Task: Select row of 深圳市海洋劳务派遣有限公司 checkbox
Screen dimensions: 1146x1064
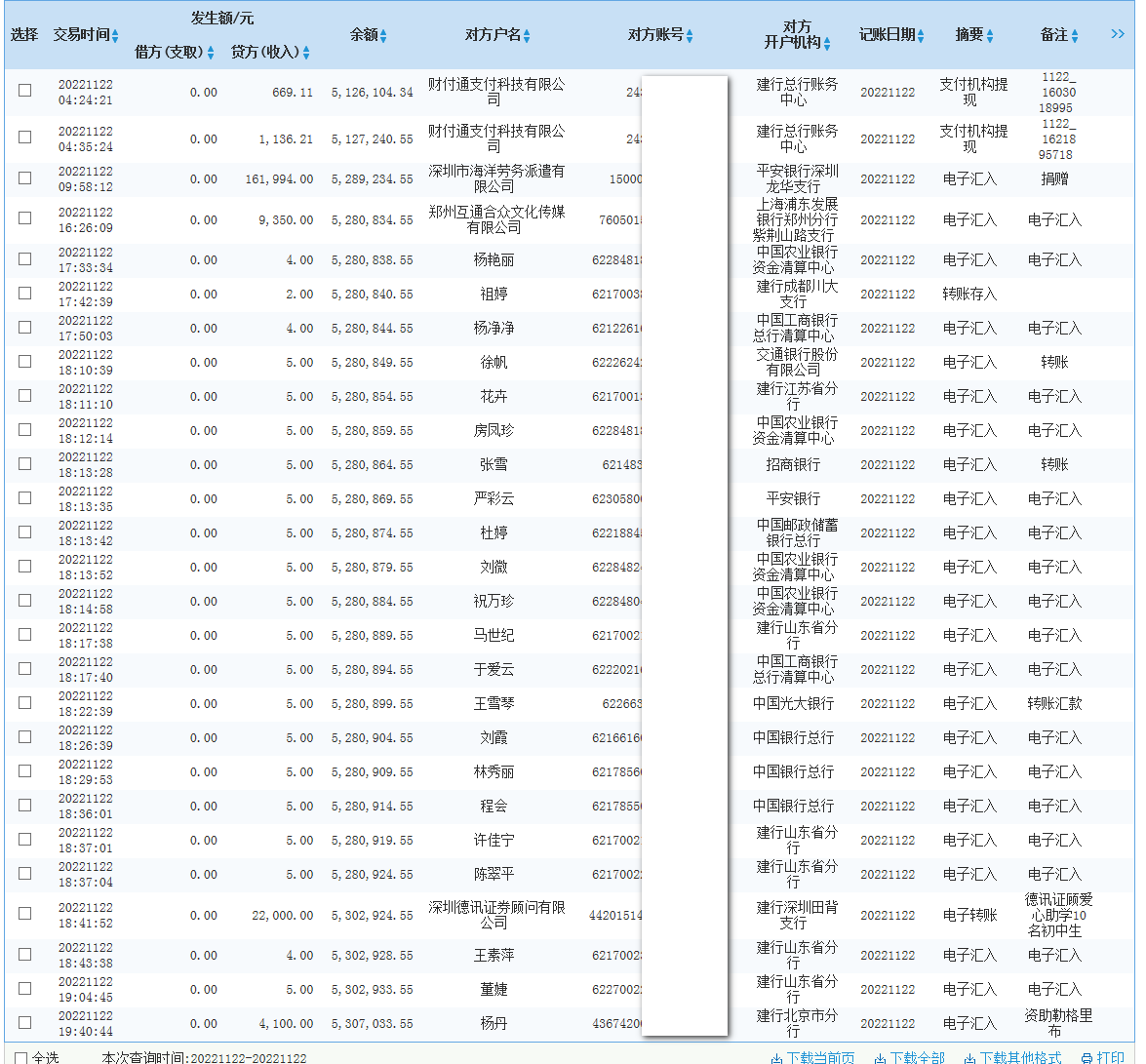Action: pos(24,178)
